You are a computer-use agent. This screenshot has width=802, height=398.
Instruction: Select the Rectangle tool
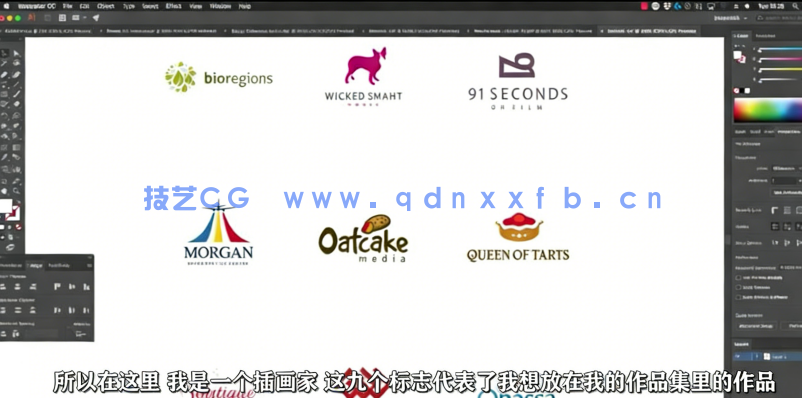(4, 95)
